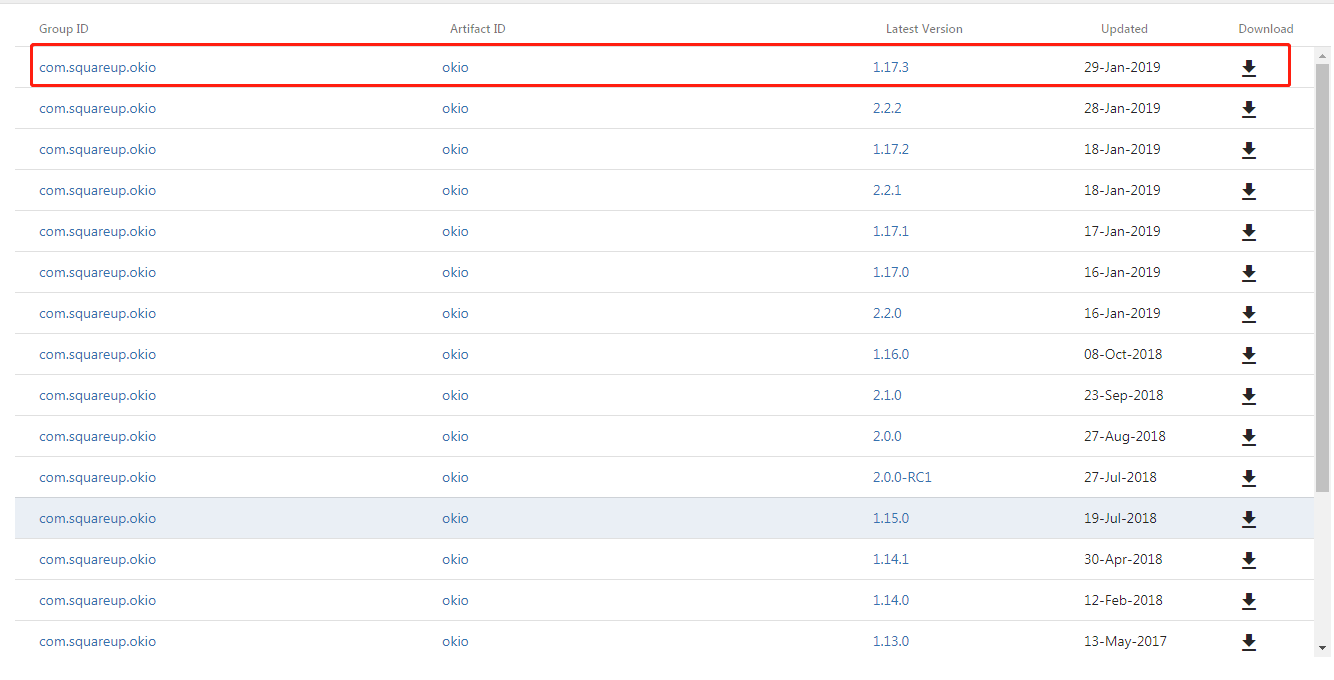Open version 1.14.1 details

(890, 559)
